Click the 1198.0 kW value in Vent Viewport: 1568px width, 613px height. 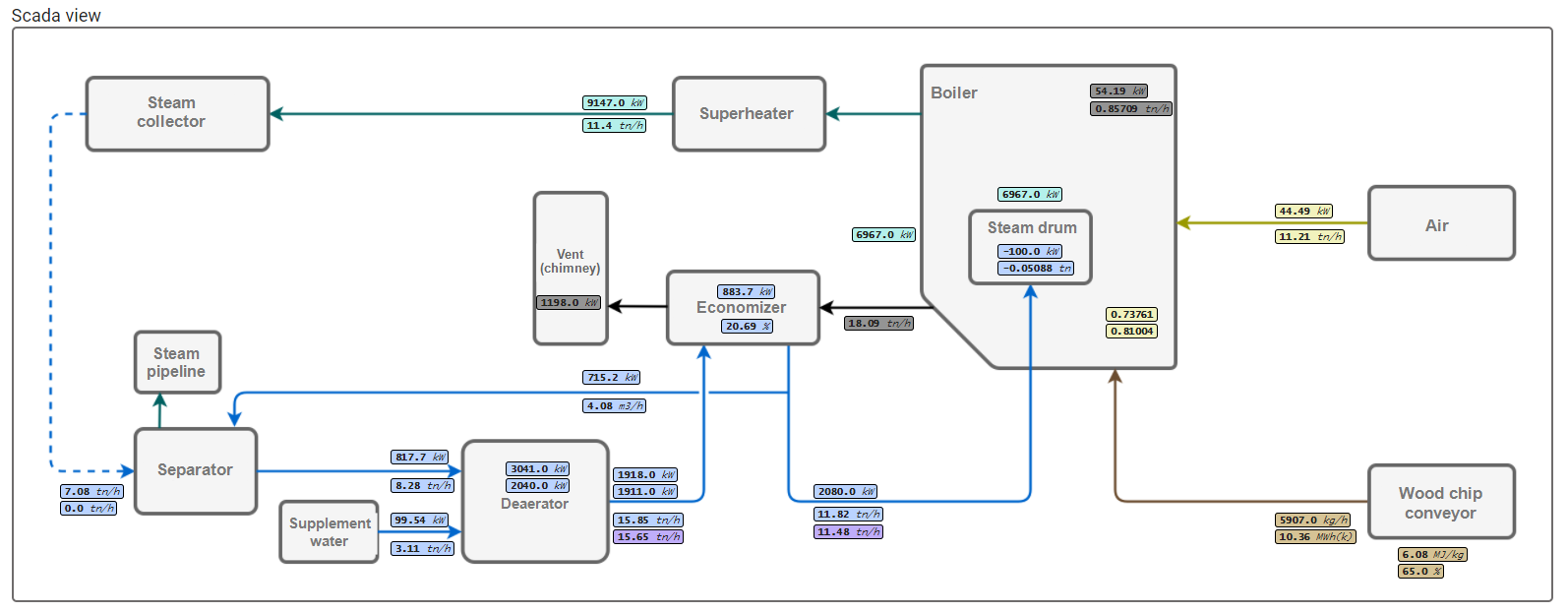click(568, 303)
